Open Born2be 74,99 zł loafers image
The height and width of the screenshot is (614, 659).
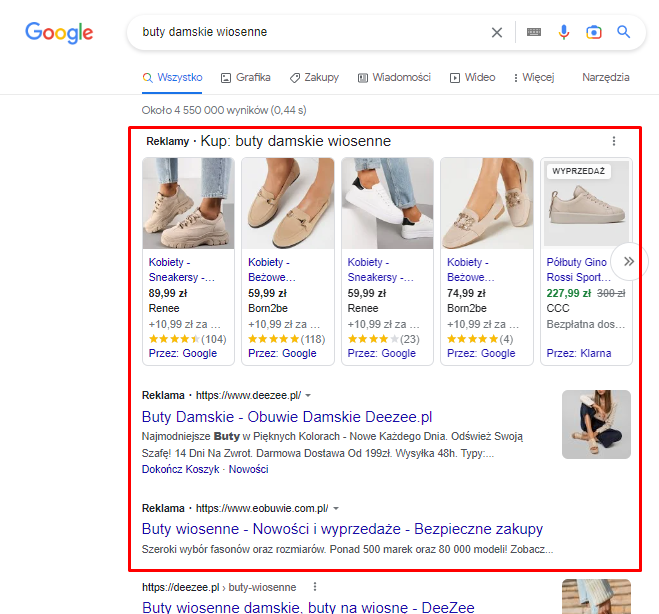click(487, 203)
